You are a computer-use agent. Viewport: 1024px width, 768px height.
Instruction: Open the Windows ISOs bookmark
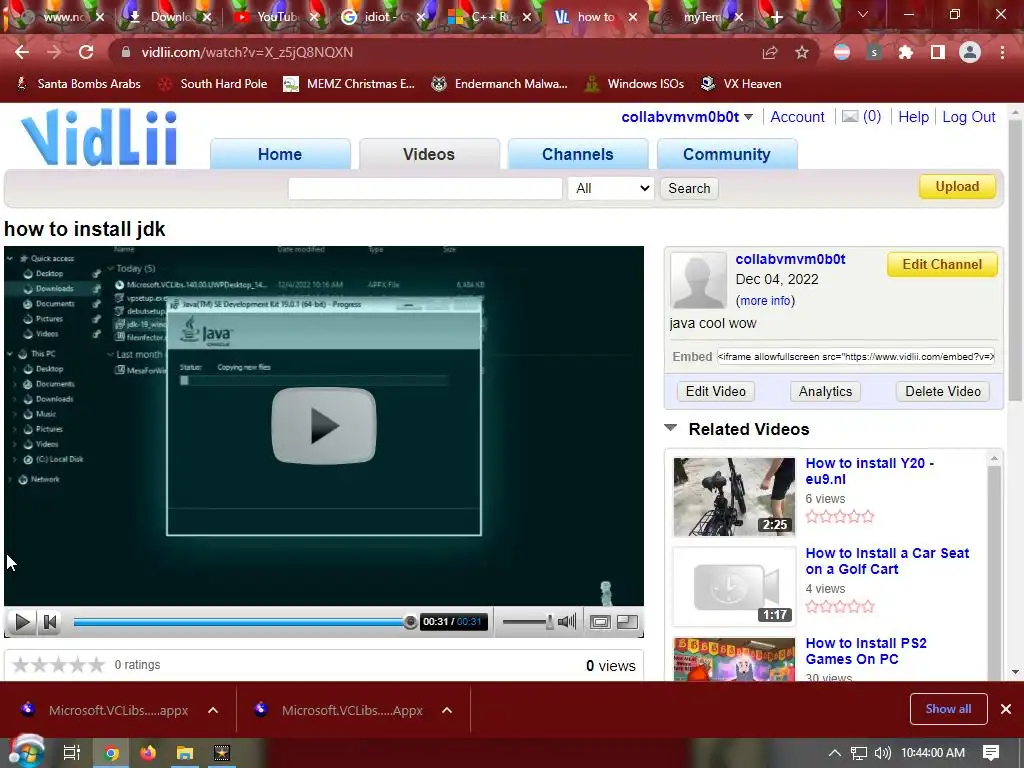[x=635, y=84]
